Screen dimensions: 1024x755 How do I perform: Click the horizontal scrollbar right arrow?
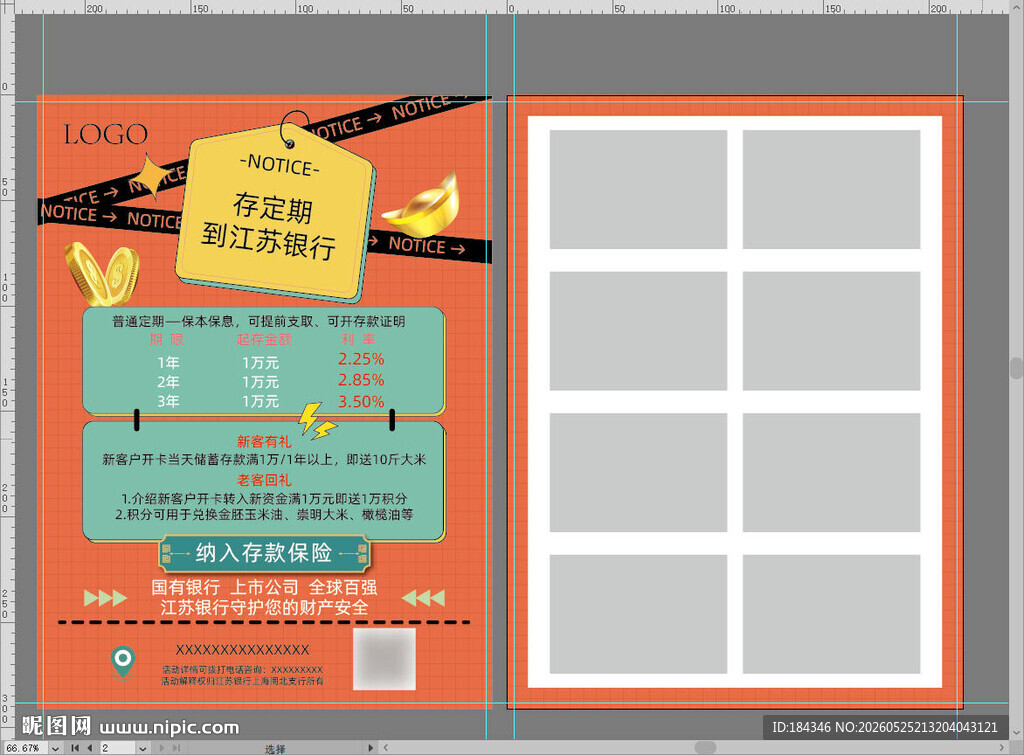1002,748
